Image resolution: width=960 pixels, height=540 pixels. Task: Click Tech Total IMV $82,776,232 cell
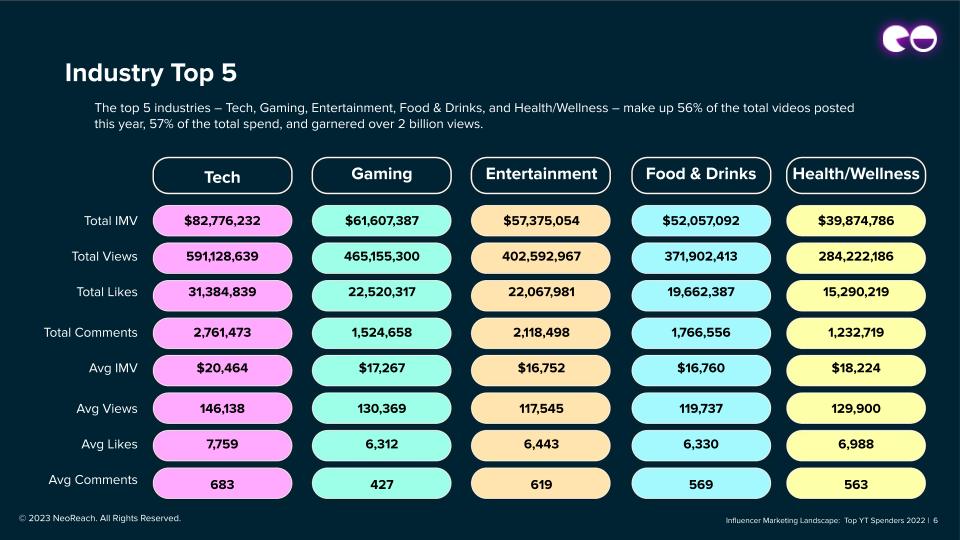222,220
